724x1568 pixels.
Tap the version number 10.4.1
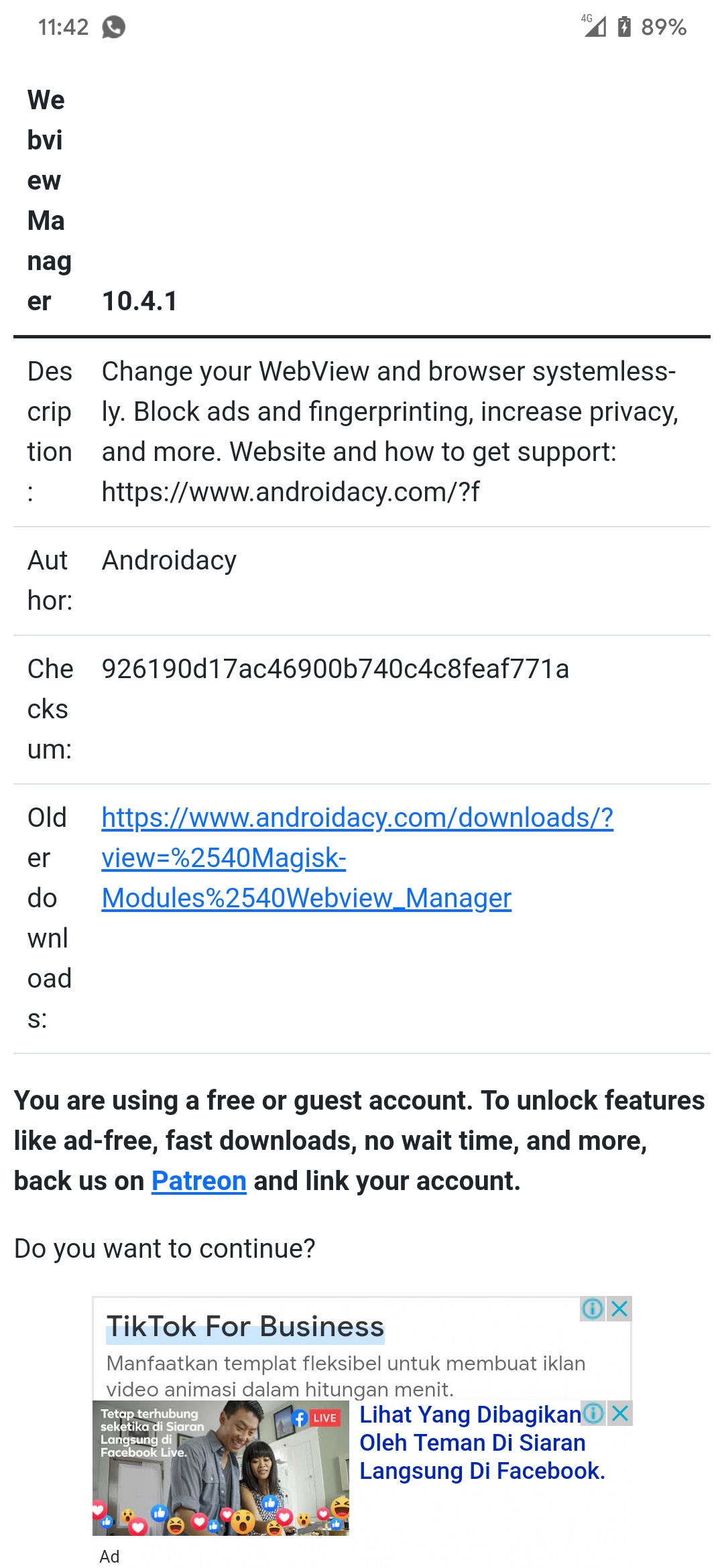pyautogui.click(x=139, y=302)
